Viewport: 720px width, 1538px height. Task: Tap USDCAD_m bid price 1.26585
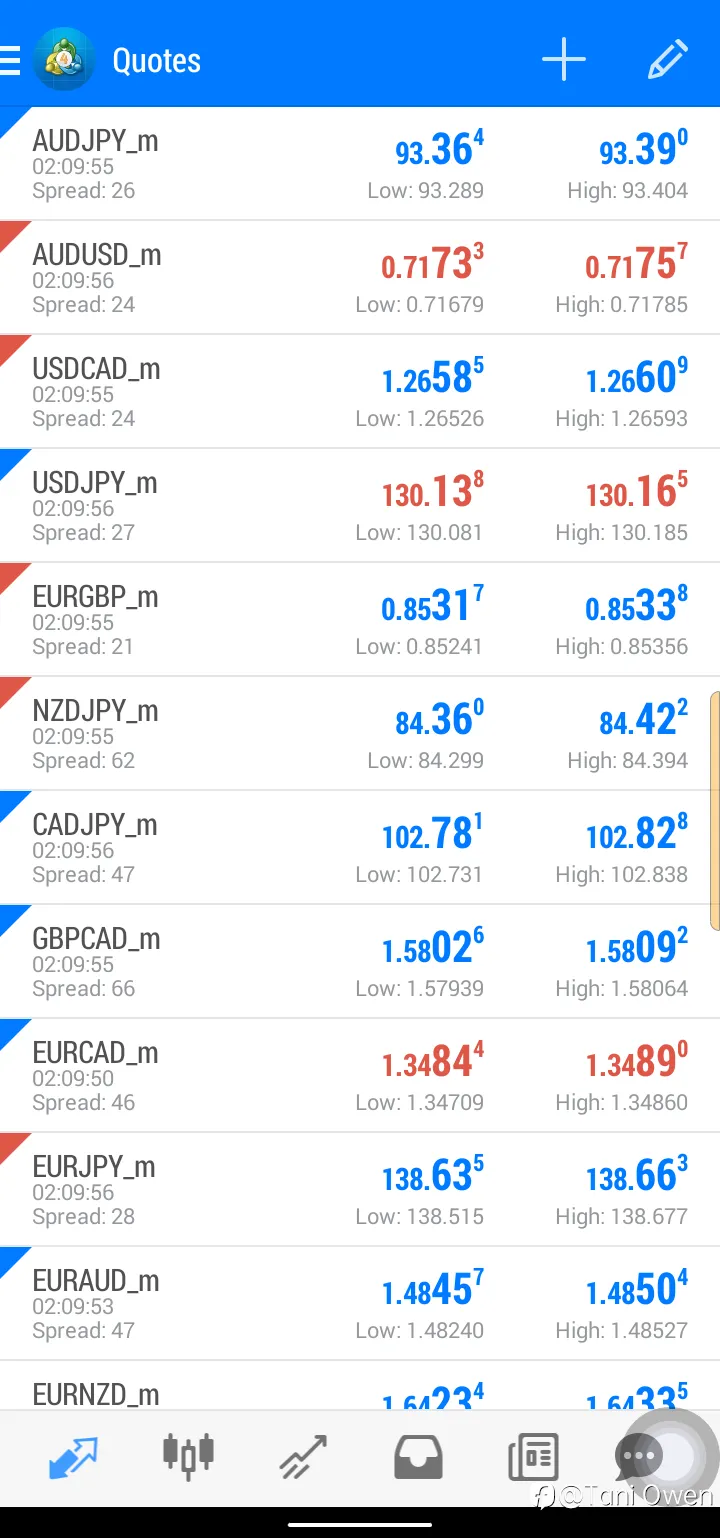433,379
